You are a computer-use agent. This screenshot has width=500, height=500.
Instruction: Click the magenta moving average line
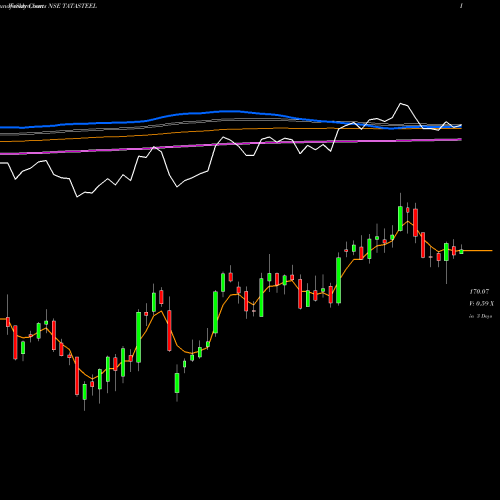[x=230, y=144]
